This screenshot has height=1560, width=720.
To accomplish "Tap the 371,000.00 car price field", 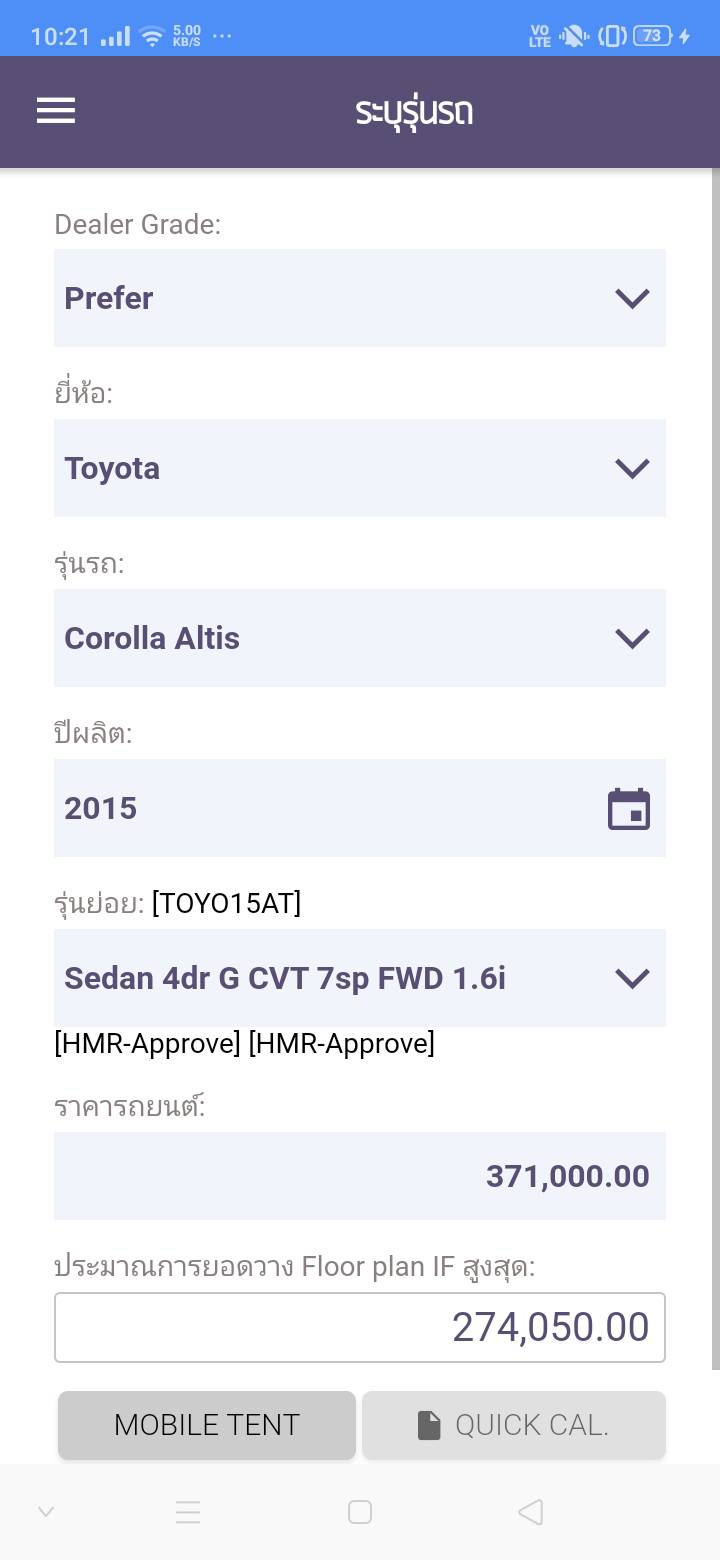I will [359, 1176].
